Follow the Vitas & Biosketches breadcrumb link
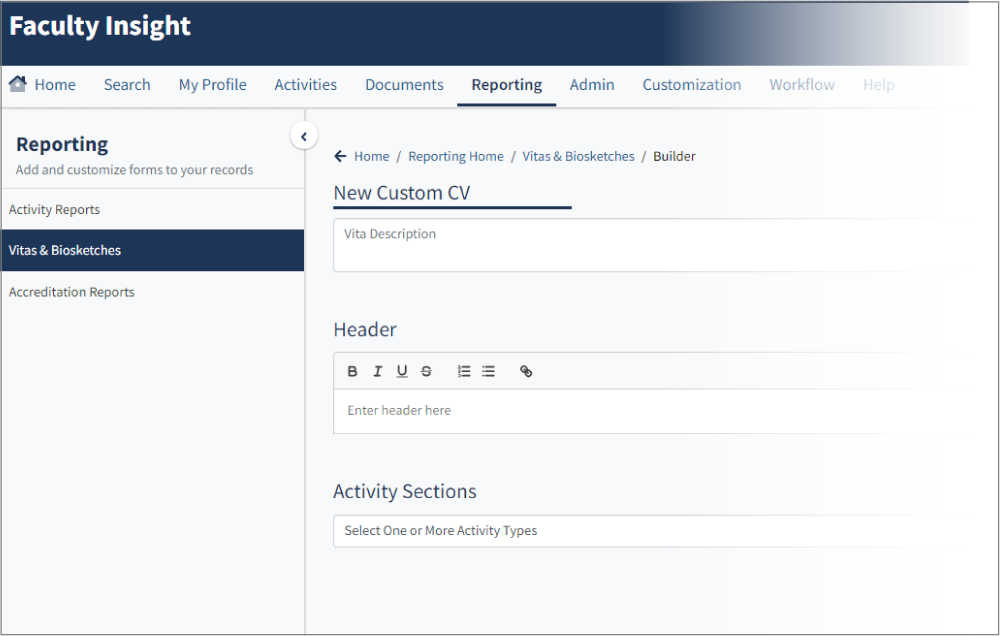The image size is (1000, 636). [x=578, y=156]
